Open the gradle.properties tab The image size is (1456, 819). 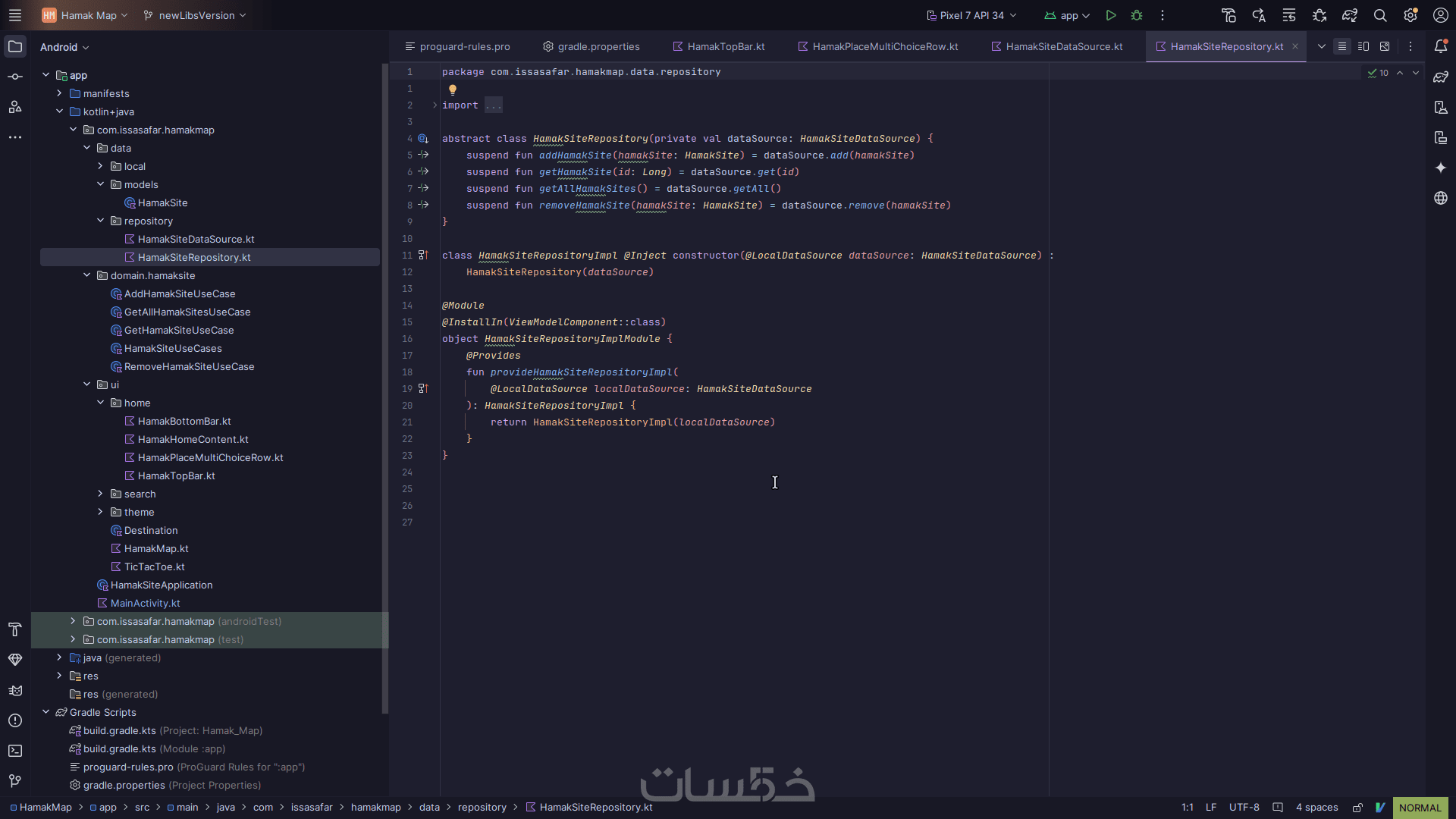click(x=591, y=46)
